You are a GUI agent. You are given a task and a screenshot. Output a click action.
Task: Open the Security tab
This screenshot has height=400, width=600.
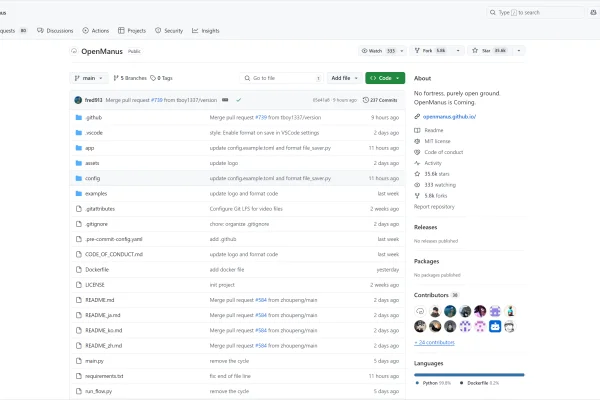click(x=169, y=31)
